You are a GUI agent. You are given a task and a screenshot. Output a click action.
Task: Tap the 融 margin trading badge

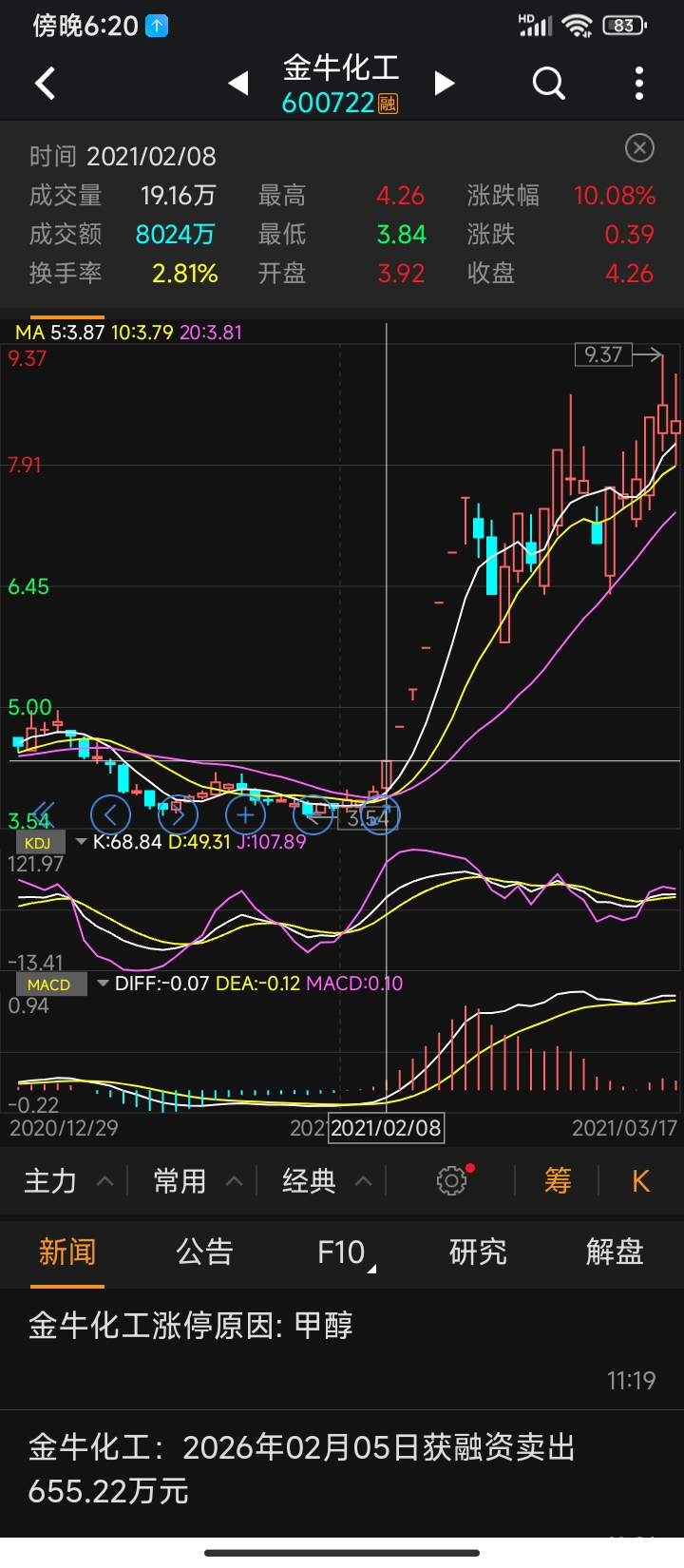click(x=388, y=104)
